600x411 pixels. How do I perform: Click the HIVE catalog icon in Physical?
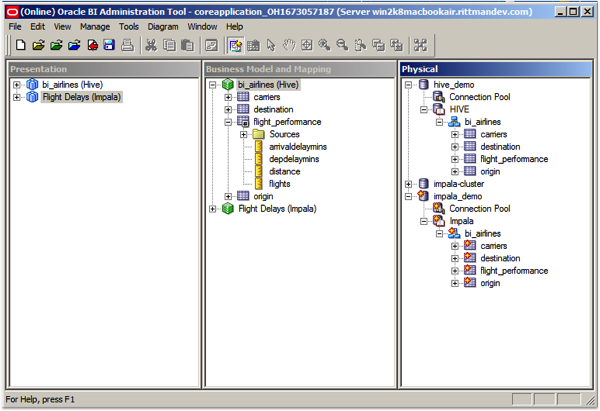point(439,109)
